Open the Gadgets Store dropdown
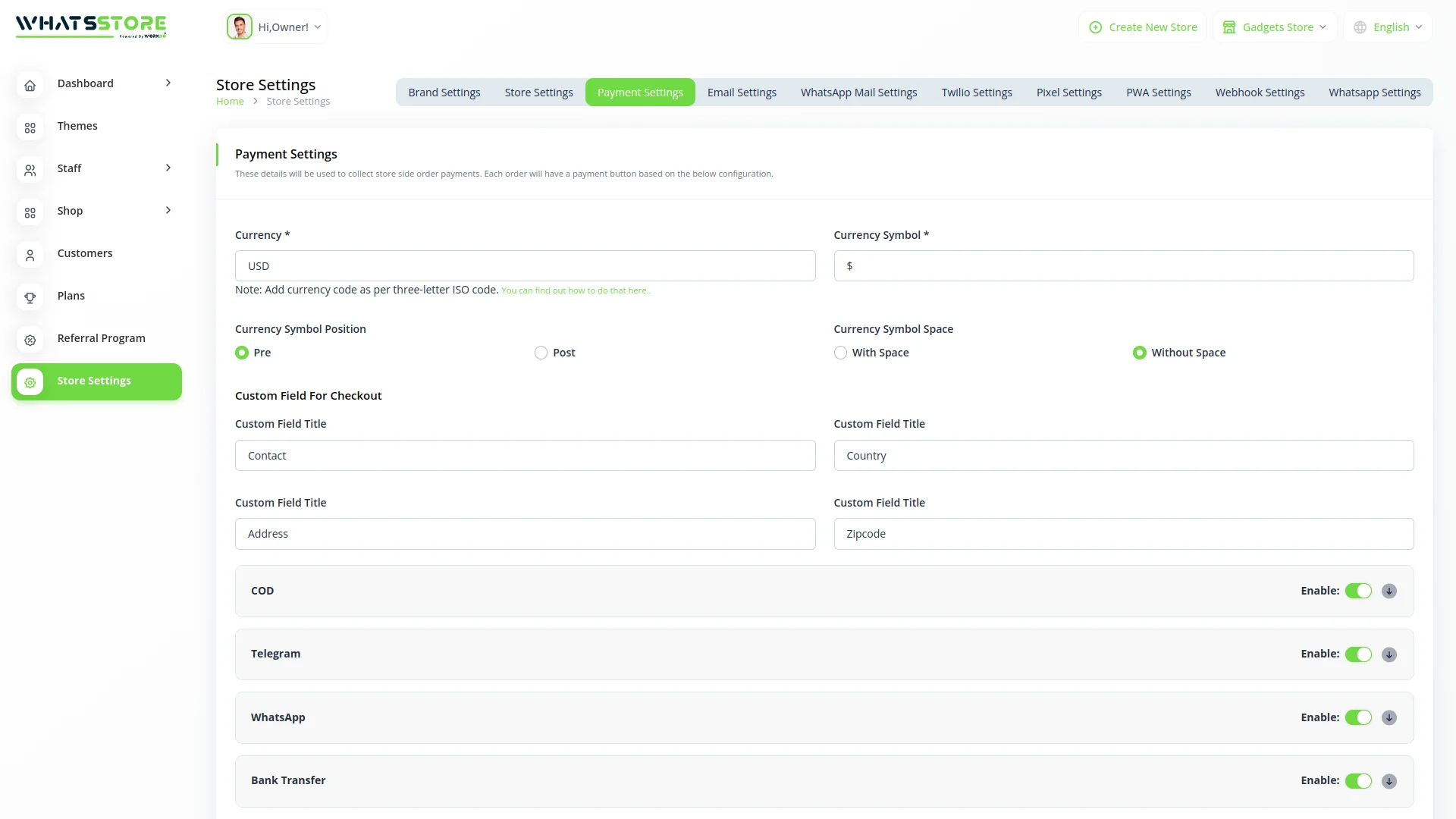This screenshot has height=819, width=1456. point(1275,27)
